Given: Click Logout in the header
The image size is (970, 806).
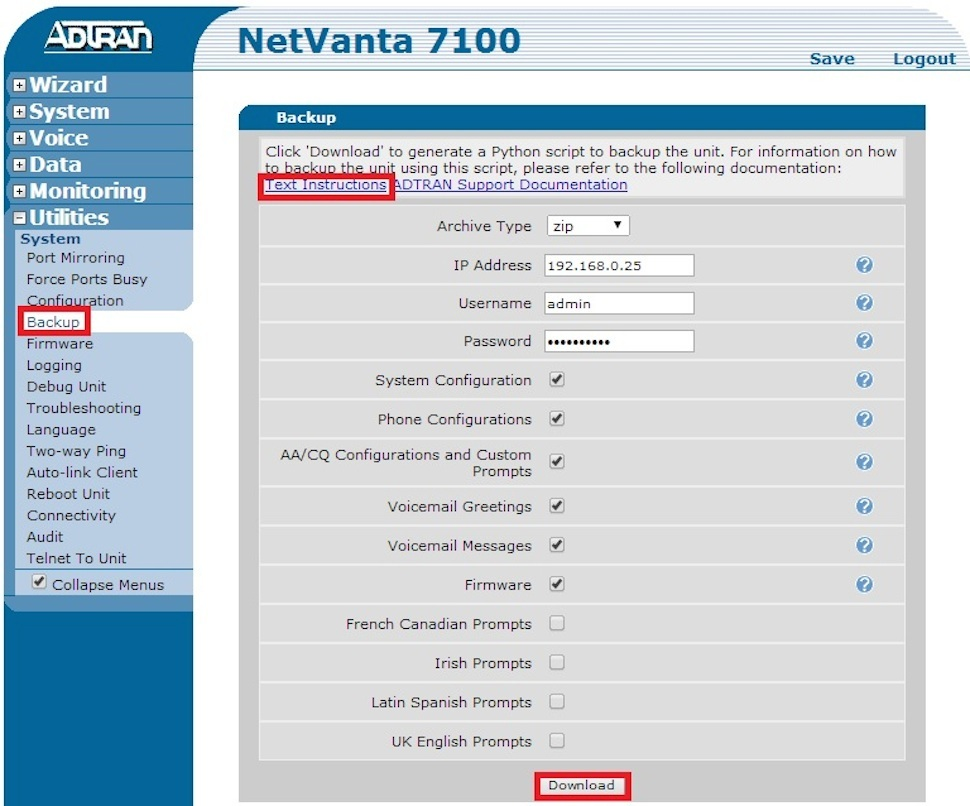Looking at the screenshot, I should coord(924,59).
